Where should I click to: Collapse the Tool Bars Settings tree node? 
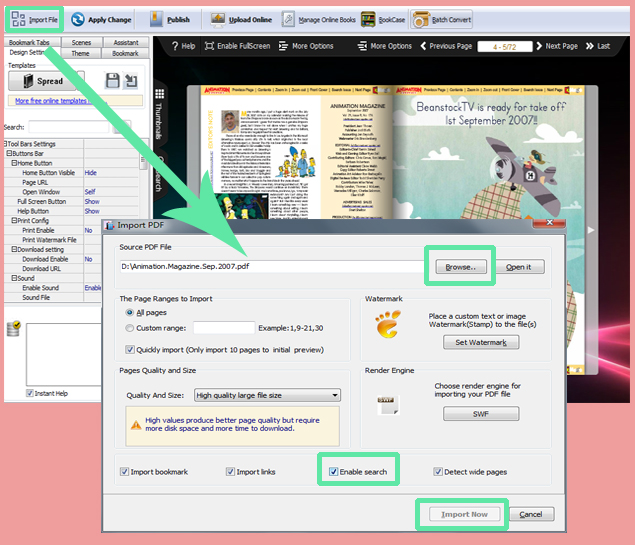(x=6, y=144)
